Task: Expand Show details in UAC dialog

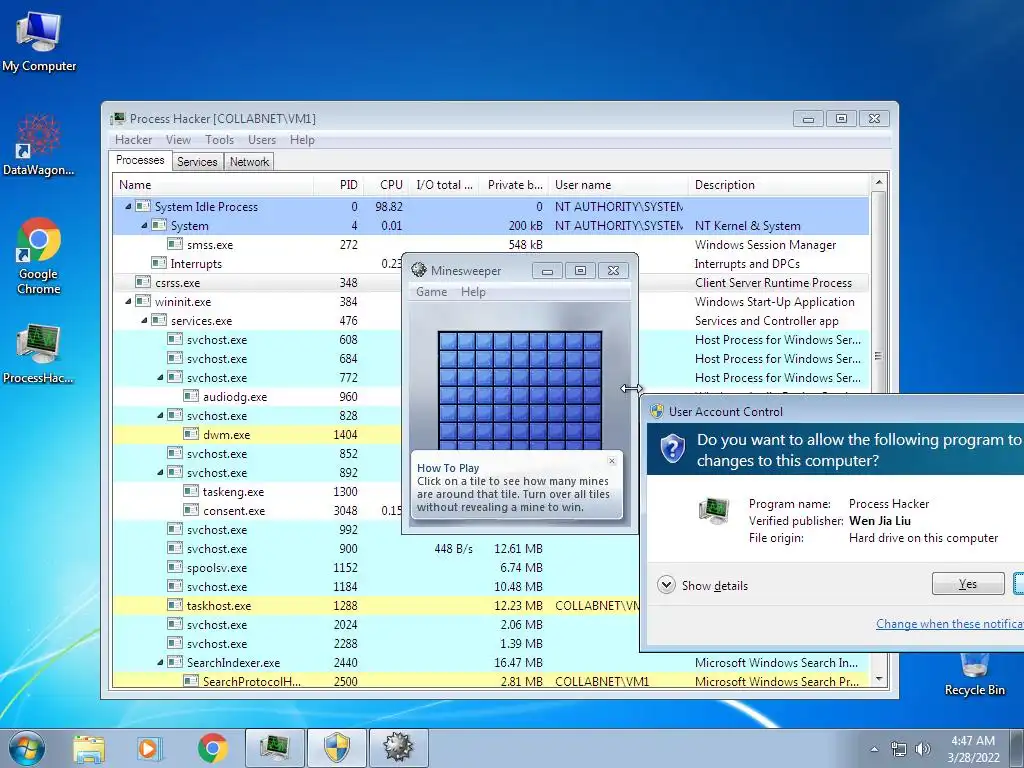Action: point(703,585)
